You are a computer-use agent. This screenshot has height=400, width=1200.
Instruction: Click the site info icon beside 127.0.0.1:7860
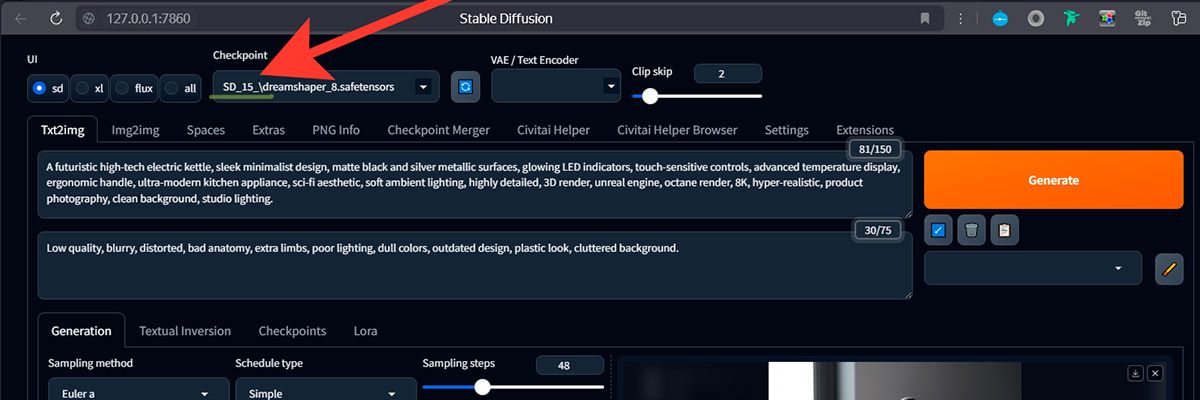tap(89, 18)
